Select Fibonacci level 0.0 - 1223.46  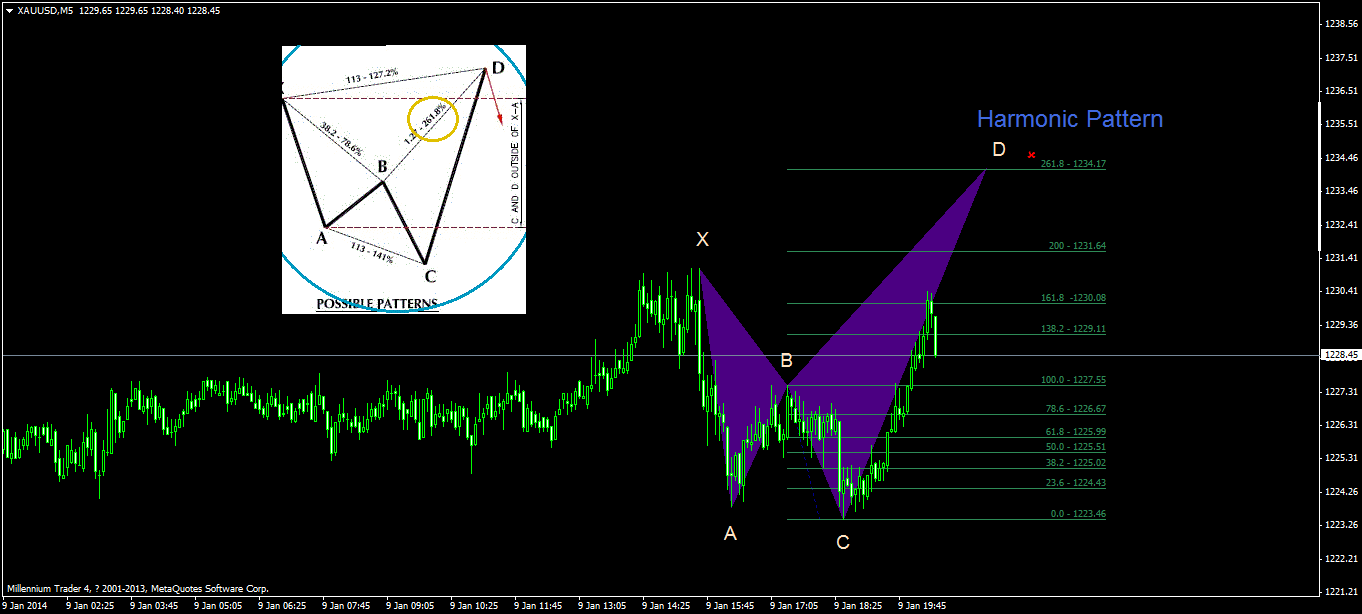coord(1078,514)
